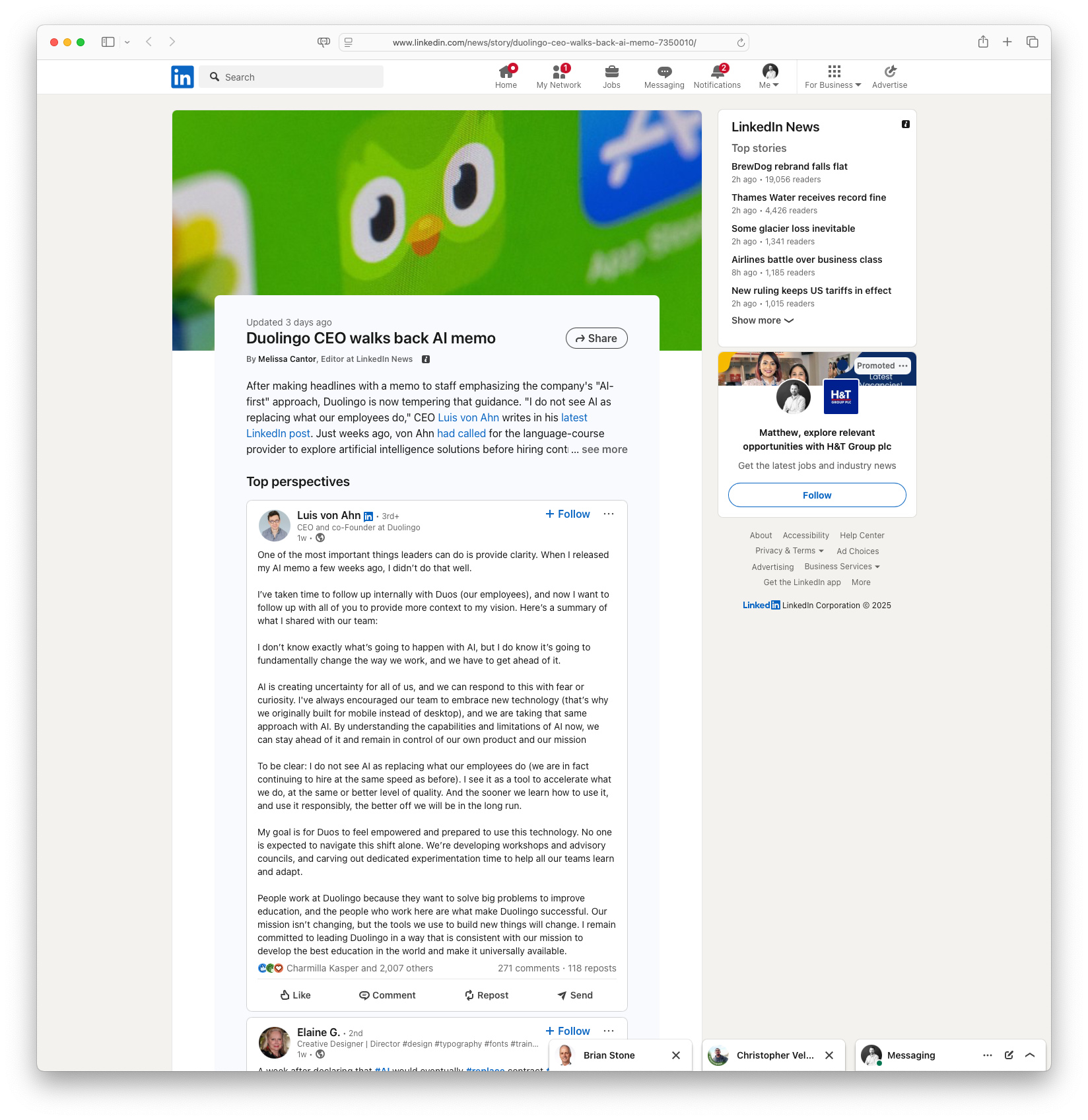This screenshot has width=1088, height=1120.
Task: Click Safari's page reload icon
Action: (x=741, y=42)
